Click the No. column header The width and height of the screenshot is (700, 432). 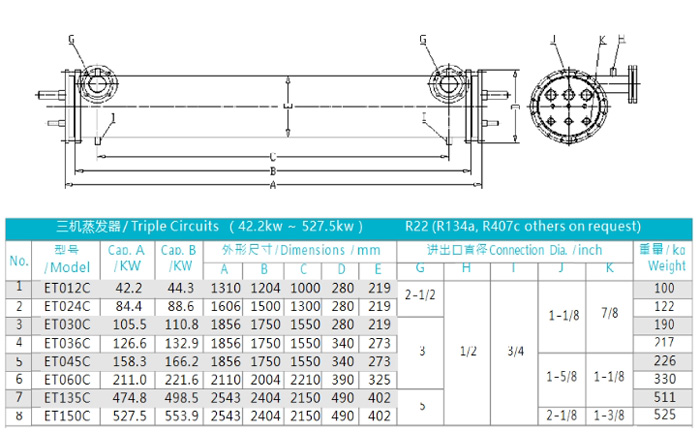tap(19, 261)
